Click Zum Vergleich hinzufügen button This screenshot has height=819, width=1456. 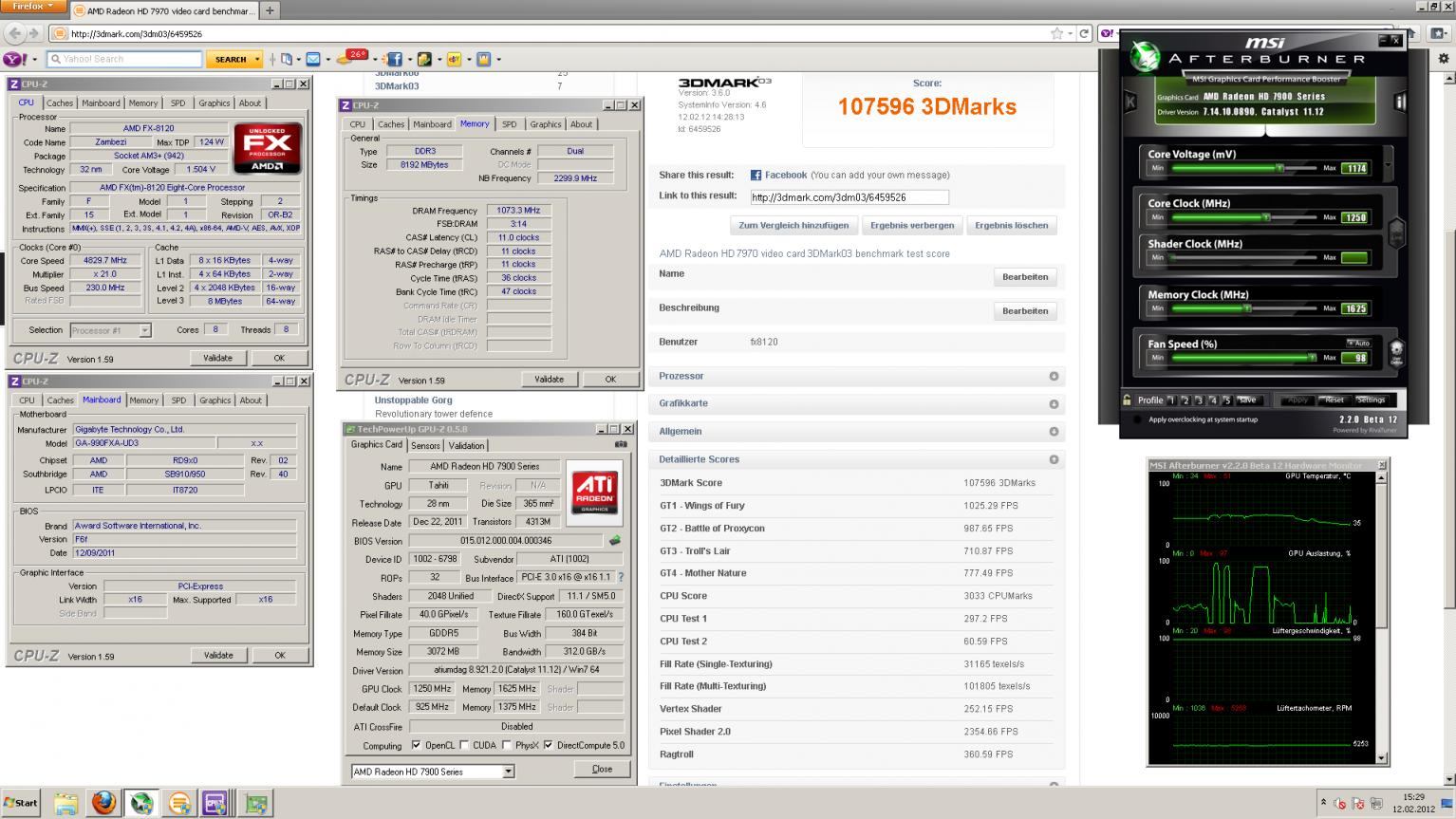click(793, 225)
